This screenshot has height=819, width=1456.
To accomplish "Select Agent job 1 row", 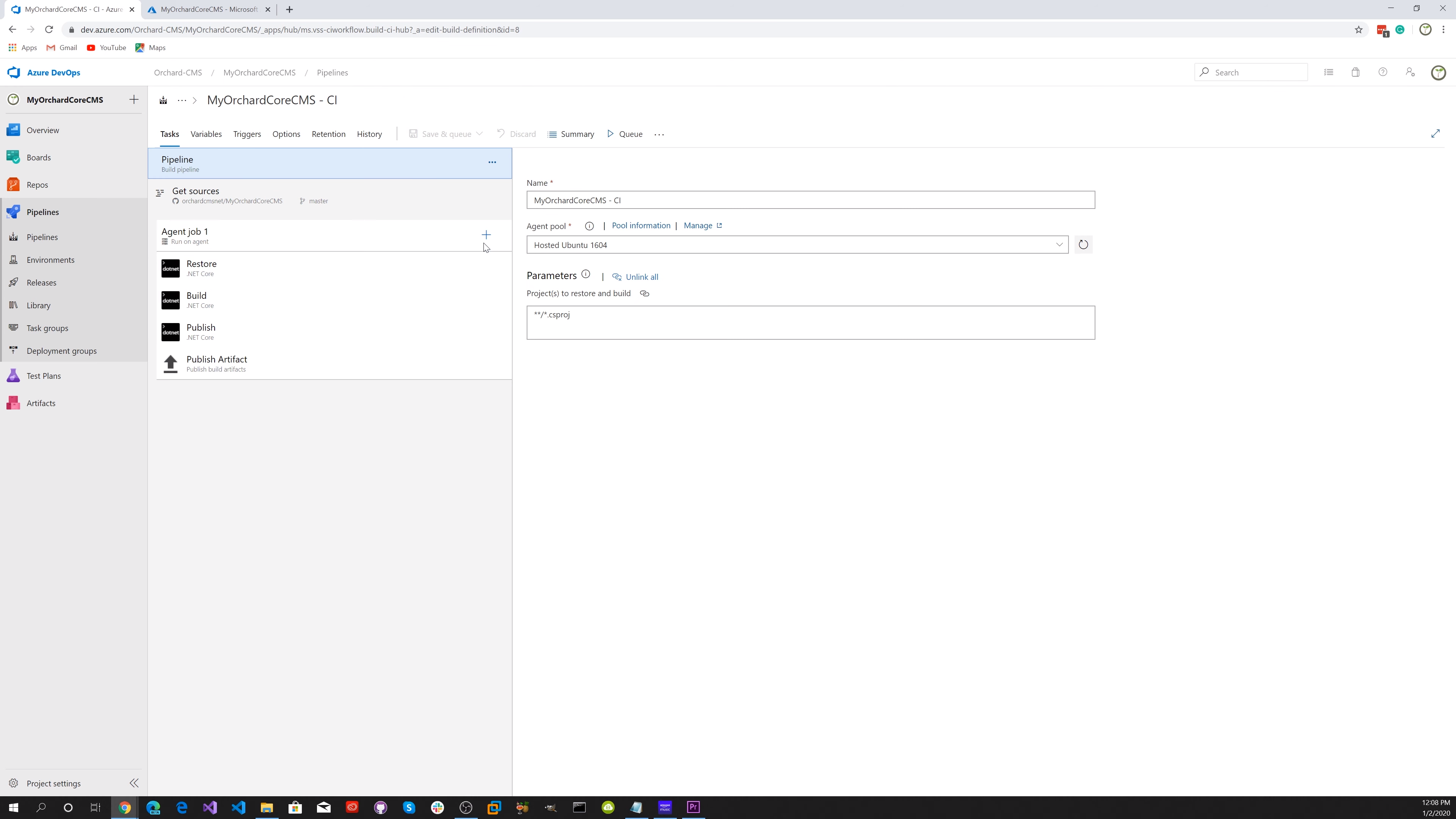I will (x=334, y=236).
